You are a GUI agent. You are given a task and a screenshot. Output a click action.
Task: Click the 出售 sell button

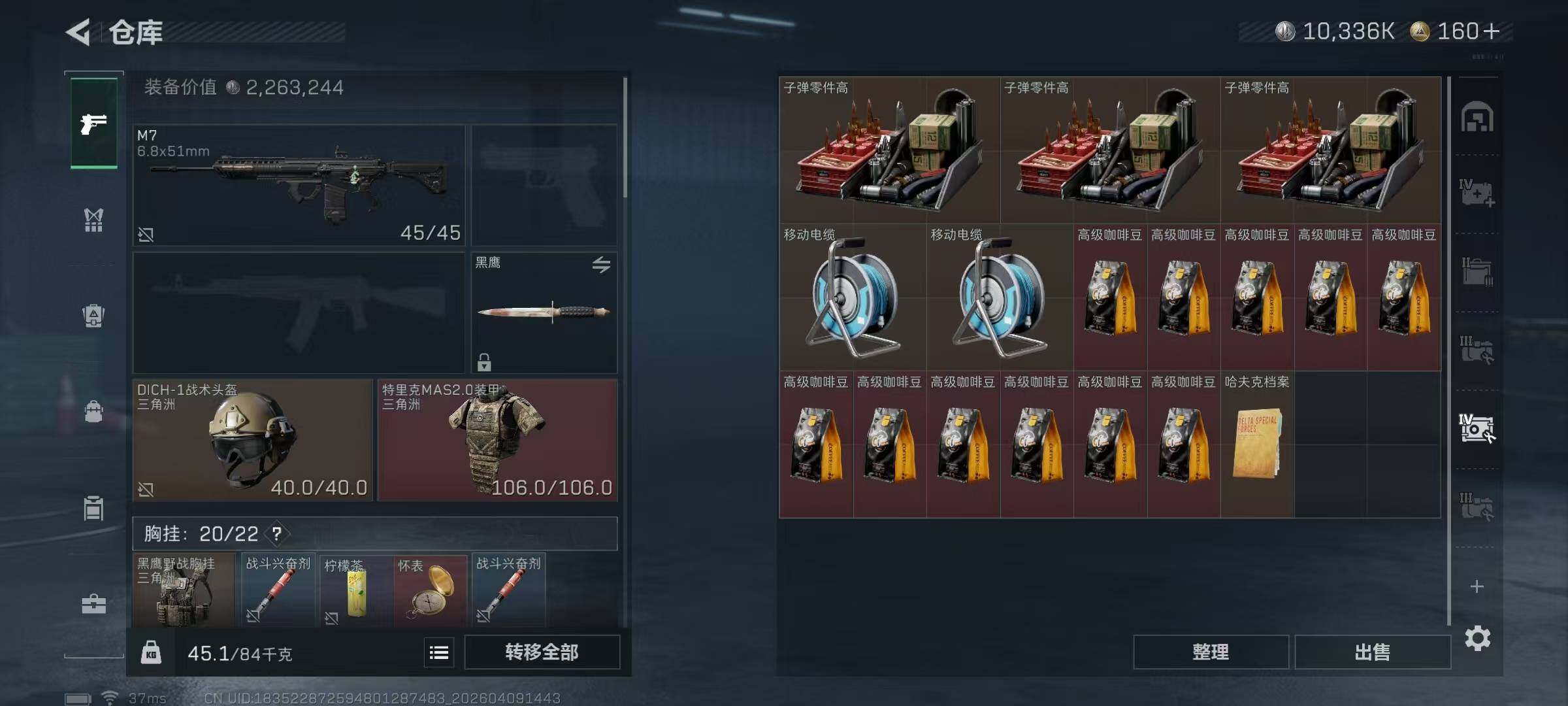pos(1373,652)
